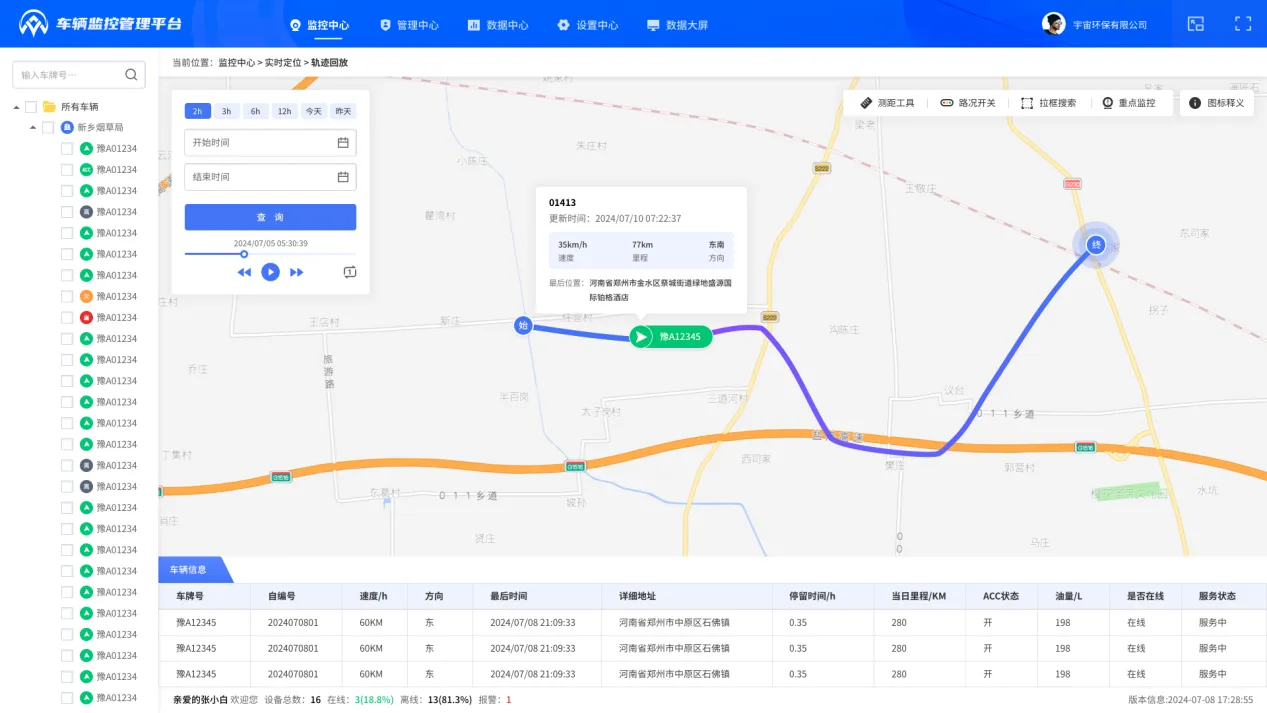Image resolution: width=1267 pixels, height=713 pixels.
Task: Click the ACC status vehicle icon in tree
Action: [86, 170]
